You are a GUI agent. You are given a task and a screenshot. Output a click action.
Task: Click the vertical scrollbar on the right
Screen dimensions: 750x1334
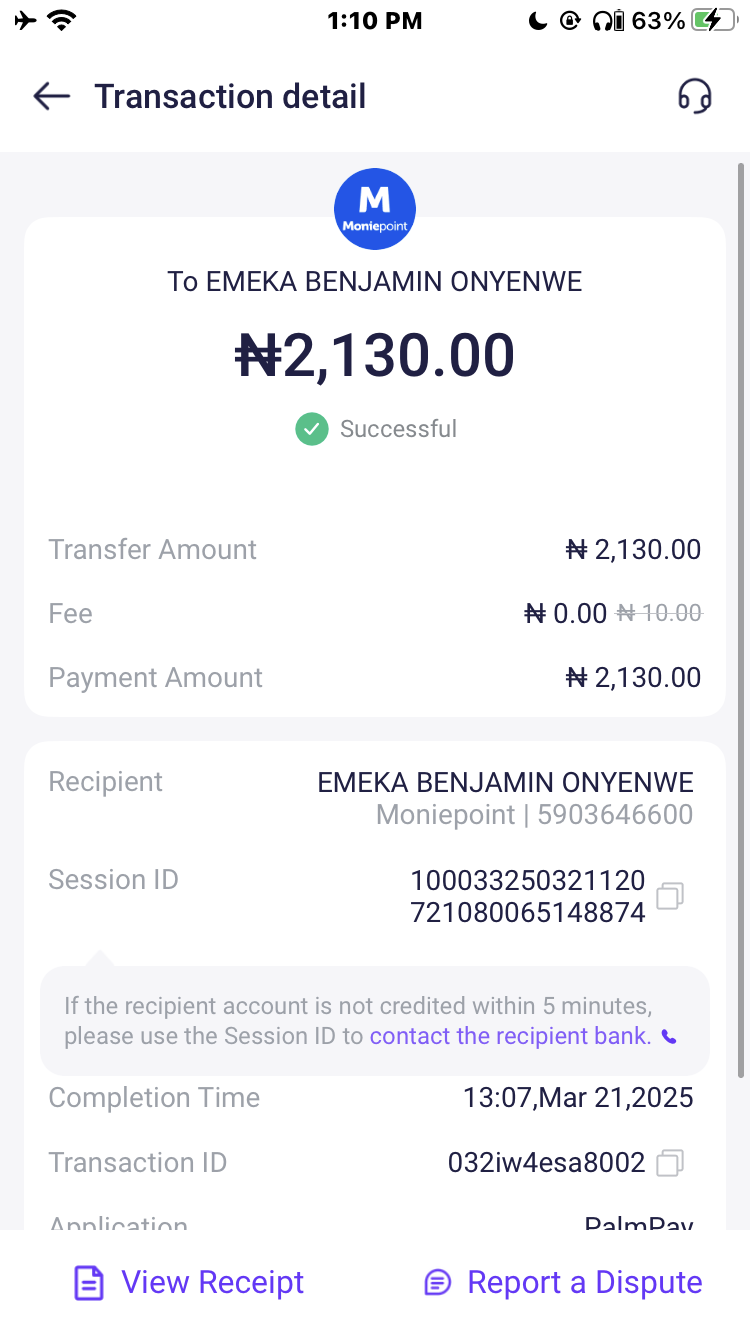coord(740,600)
